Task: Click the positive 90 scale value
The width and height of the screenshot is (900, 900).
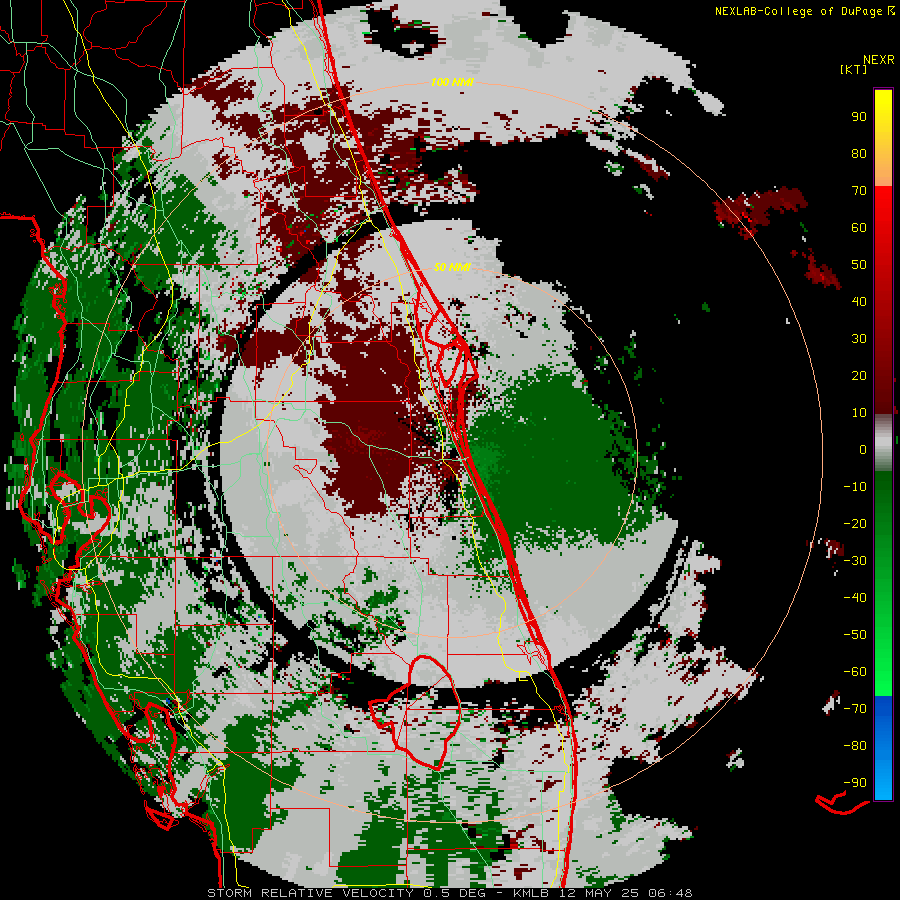Action: [859, 117]
